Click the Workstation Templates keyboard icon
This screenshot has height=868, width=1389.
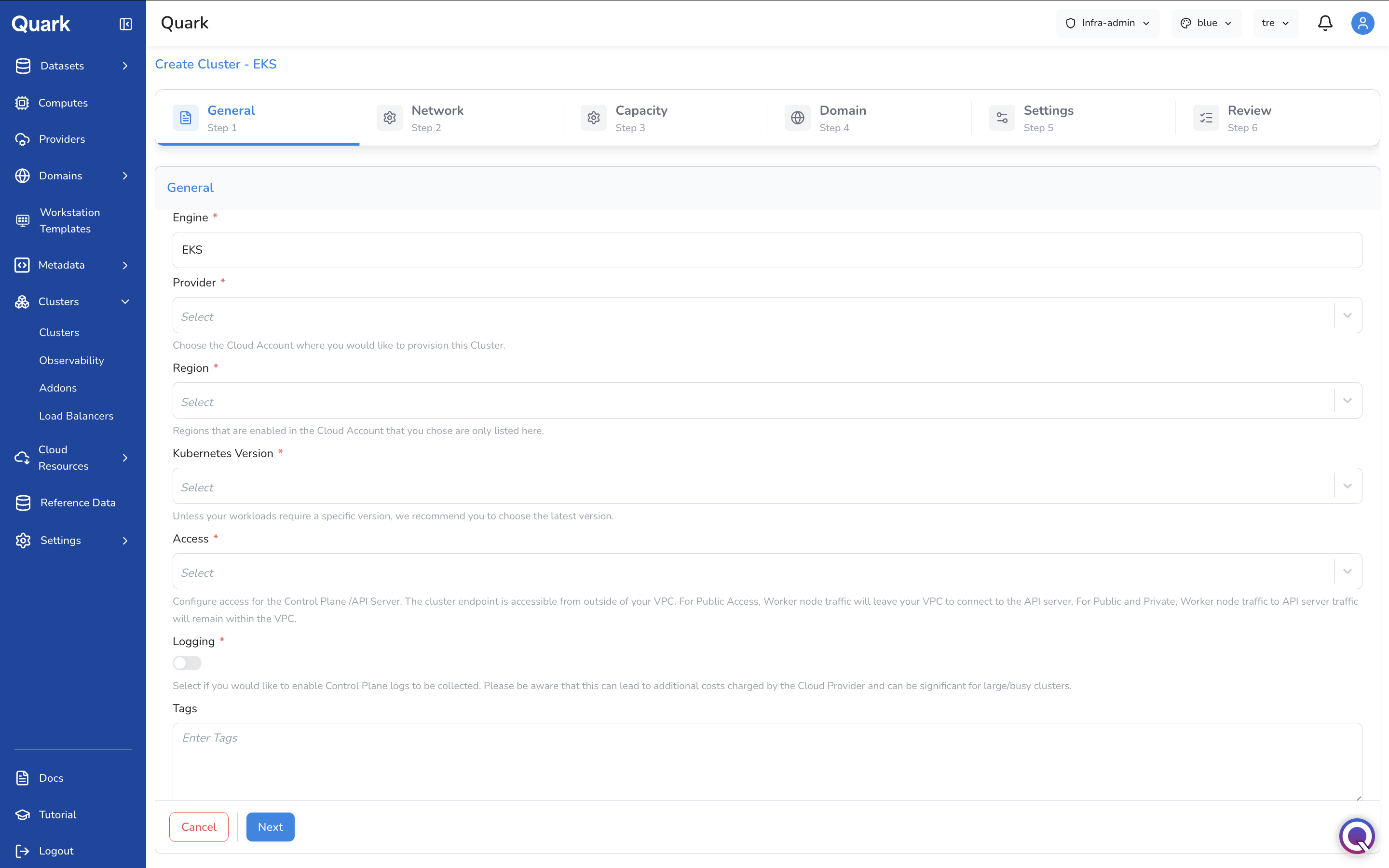(22, 220)
